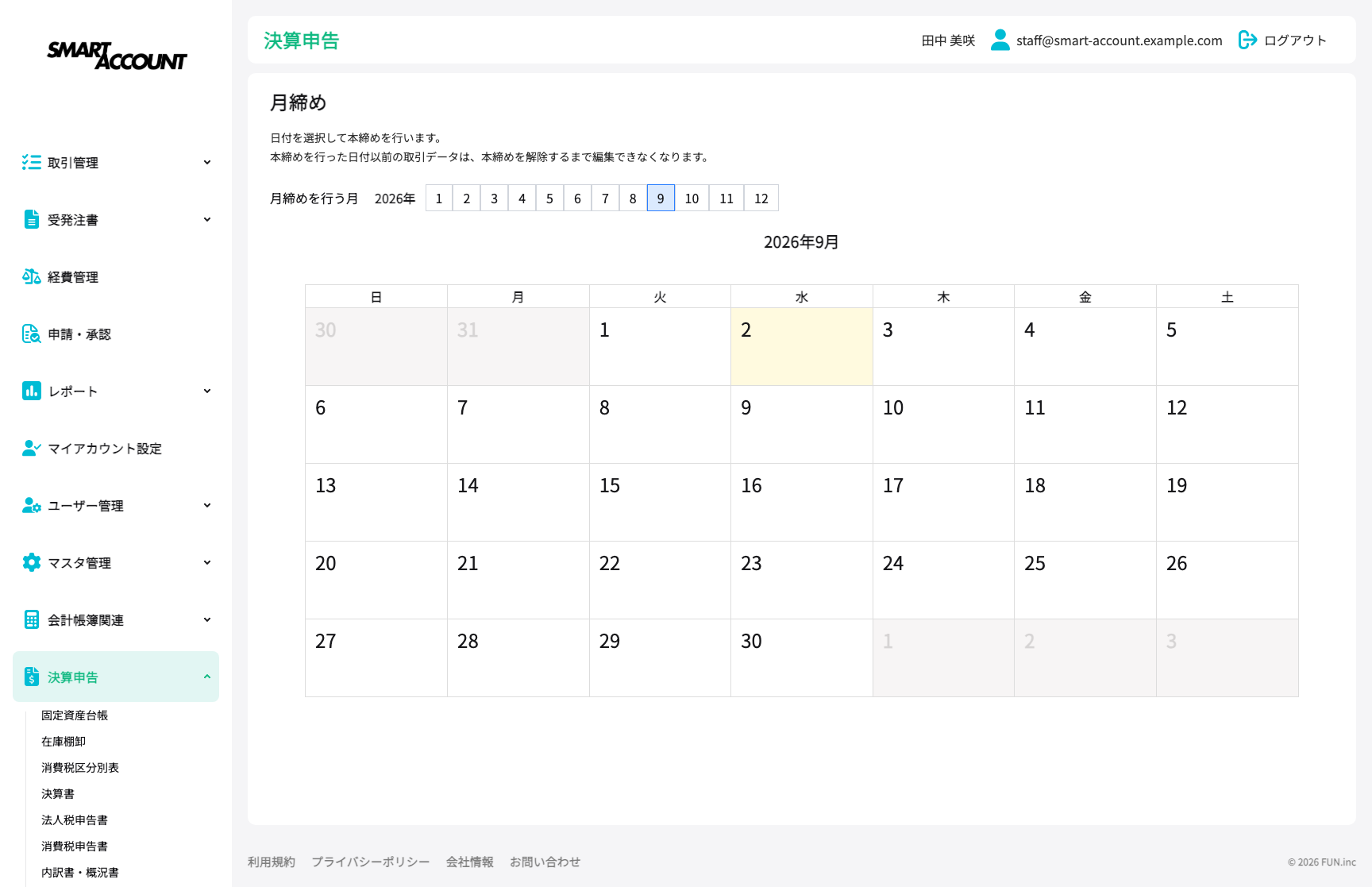Open 利用規約 footer link
Image resolution: width=1372 pixels, height=887 pixels.
[272, 862]
